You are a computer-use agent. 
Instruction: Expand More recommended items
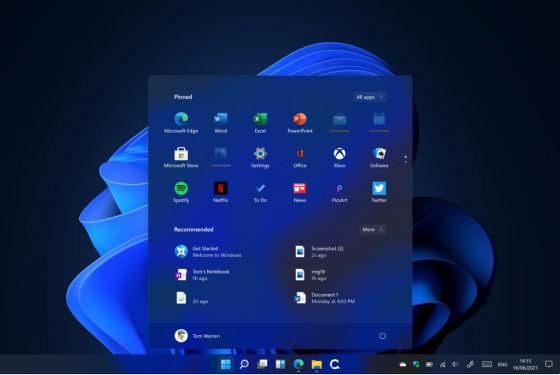[x=372, y=229]
